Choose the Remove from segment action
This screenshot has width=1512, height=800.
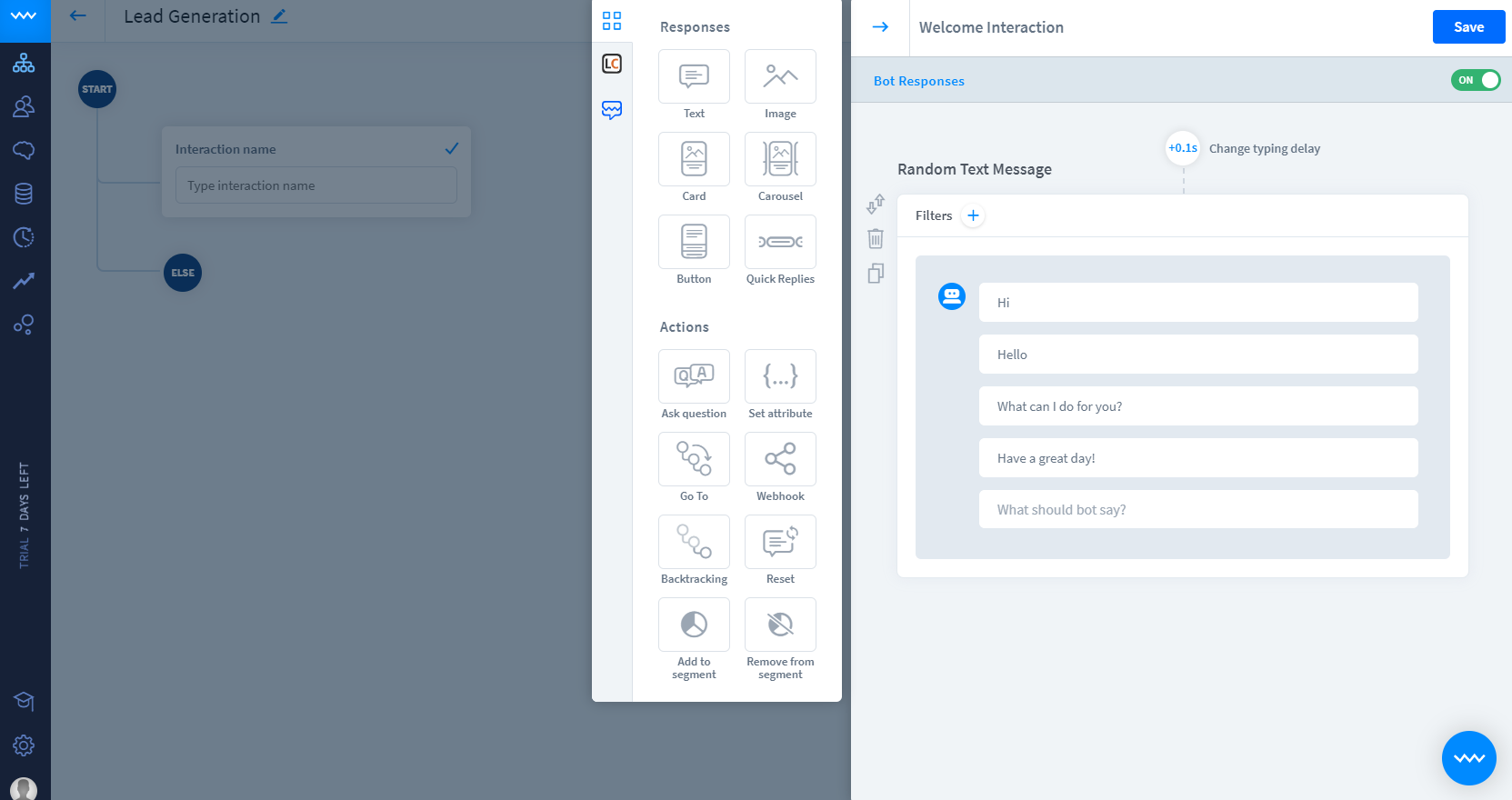(x=780, y=625)
